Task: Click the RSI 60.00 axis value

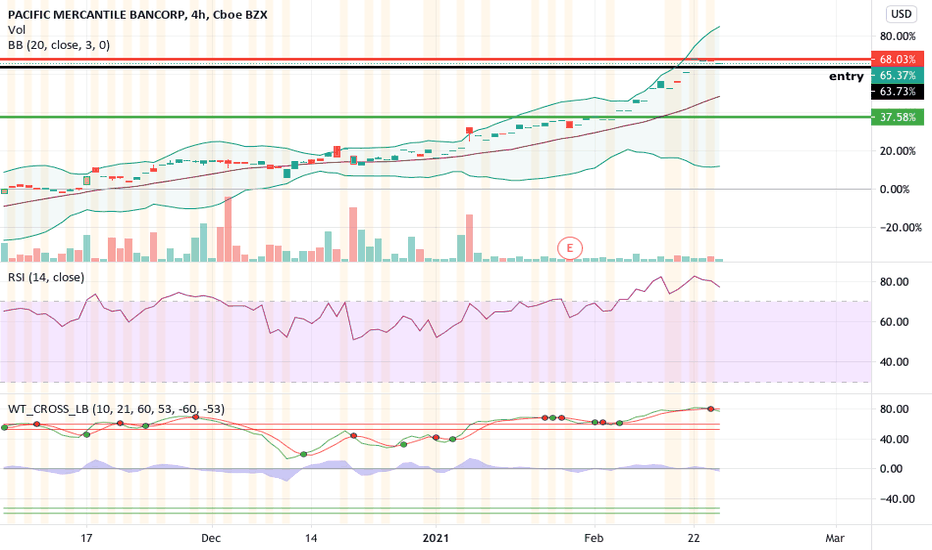Action: 895,322
